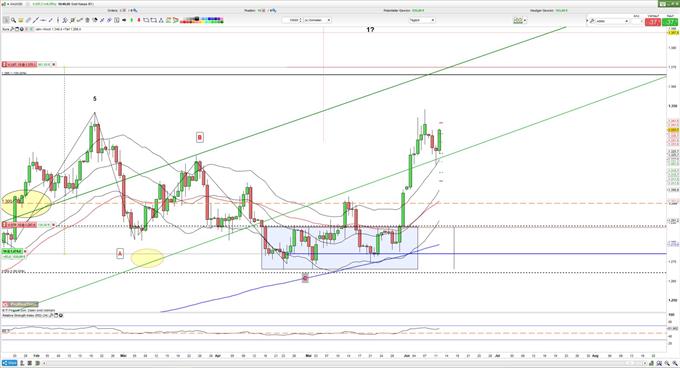The image size is (680, 368).
Task: Select the horizontal line drawing tool
Action: (x=43, y=20)
